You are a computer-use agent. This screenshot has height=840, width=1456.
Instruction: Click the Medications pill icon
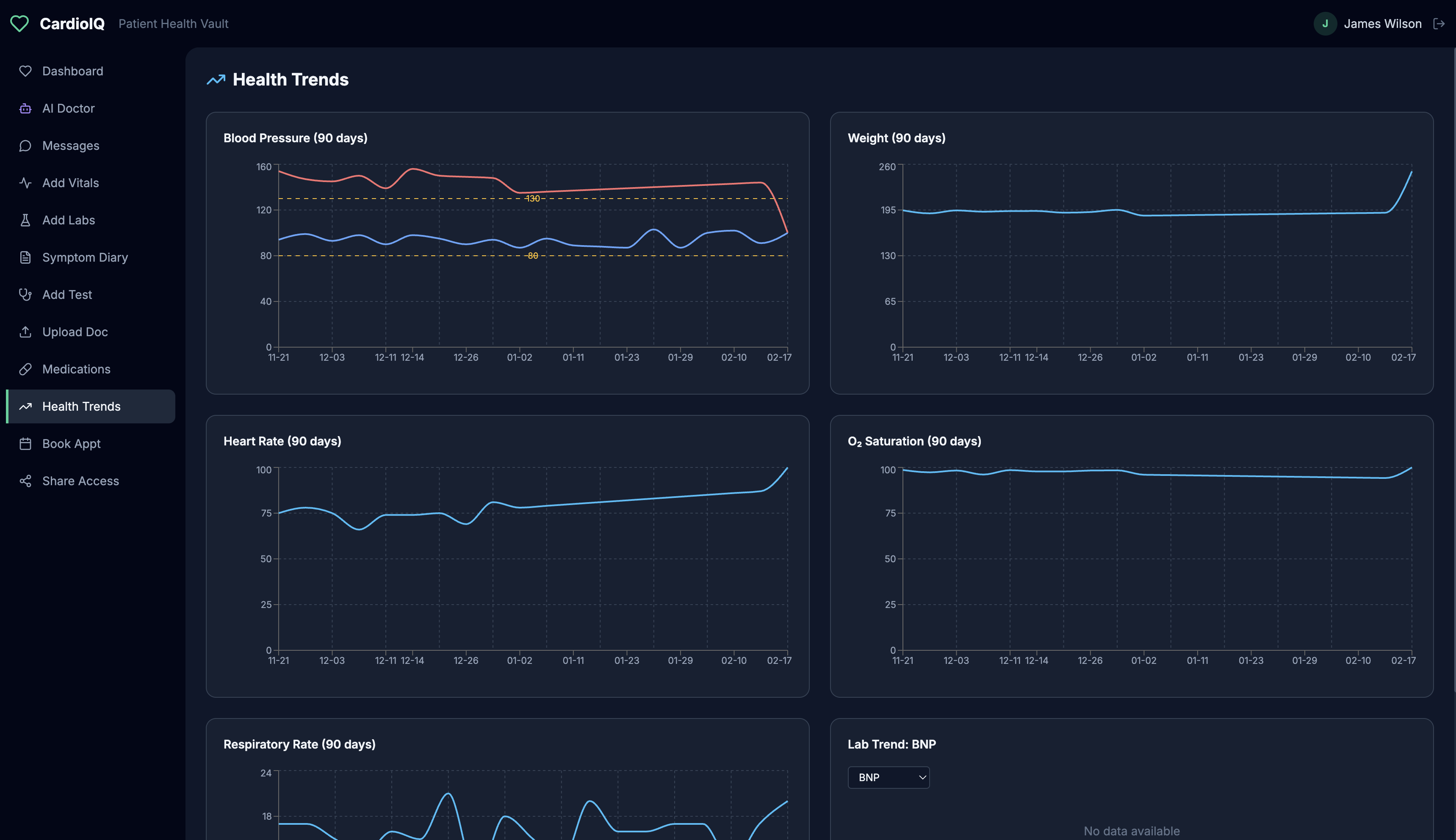tap(25, 369)
